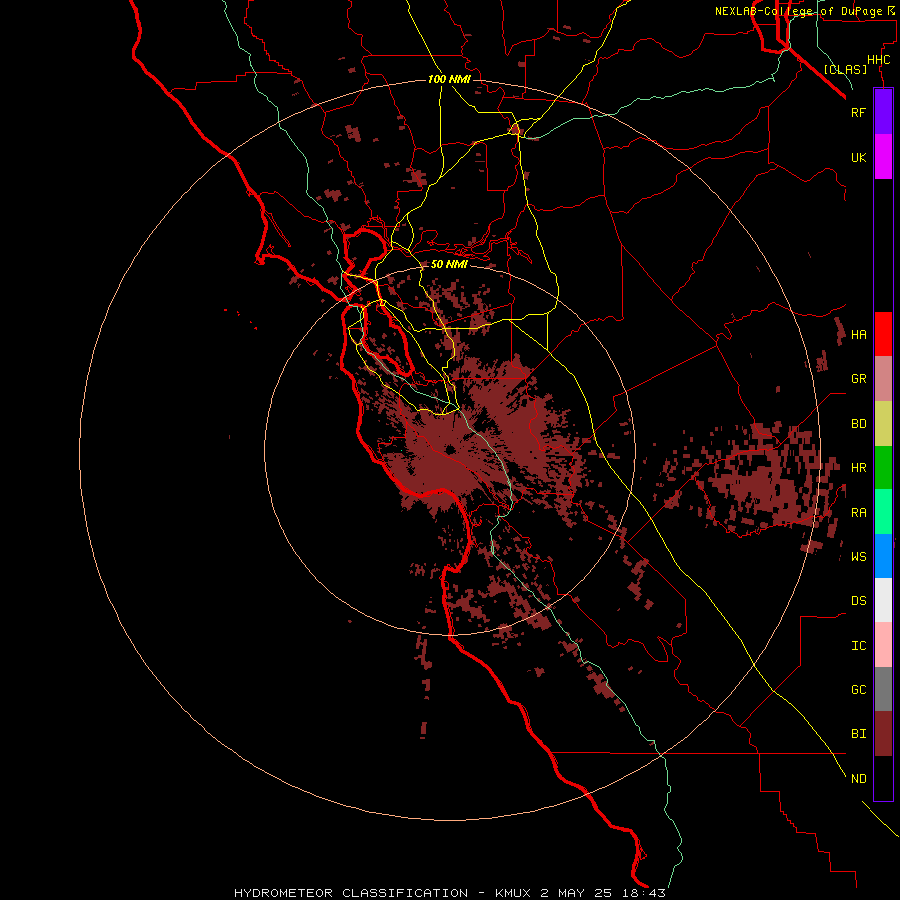Click the BI brown legend swatch
900x900 pixels.
point(883,734)
